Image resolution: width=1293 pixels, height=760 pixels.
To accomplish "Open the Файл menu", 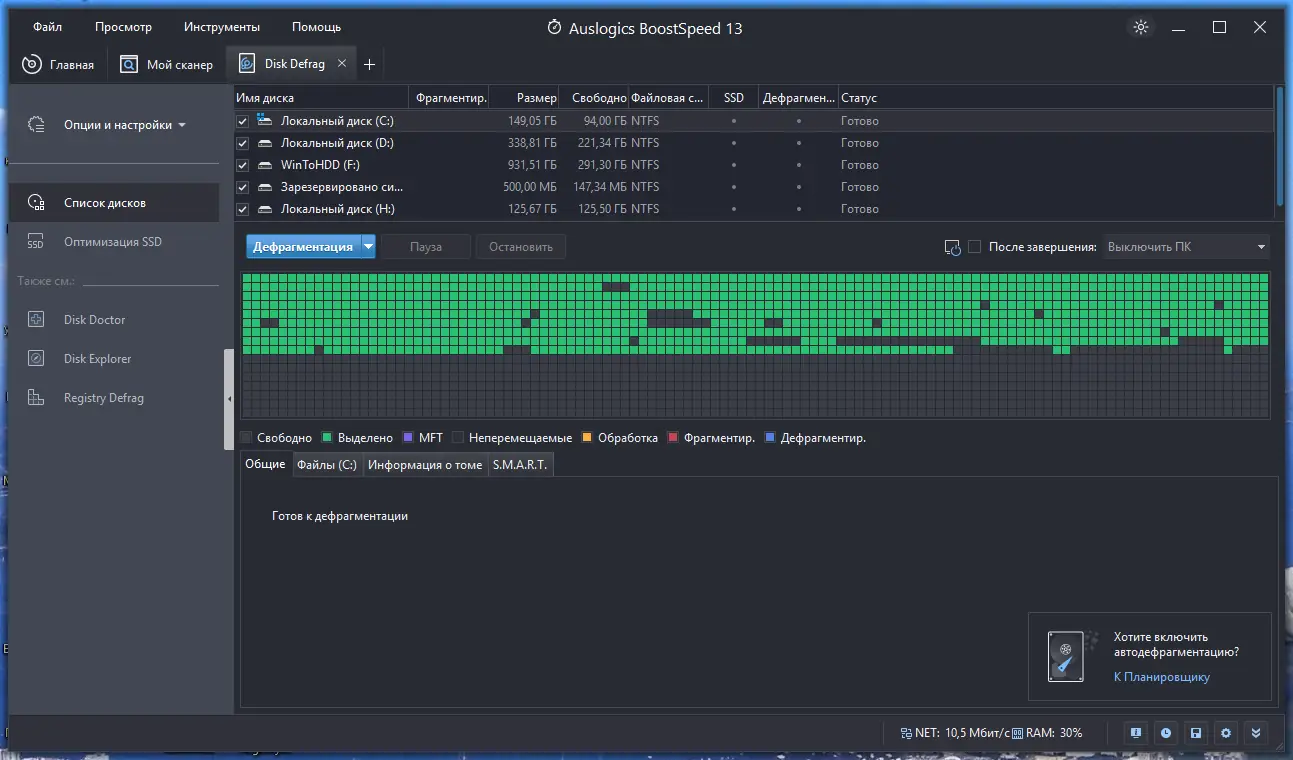I will [47, 27].
